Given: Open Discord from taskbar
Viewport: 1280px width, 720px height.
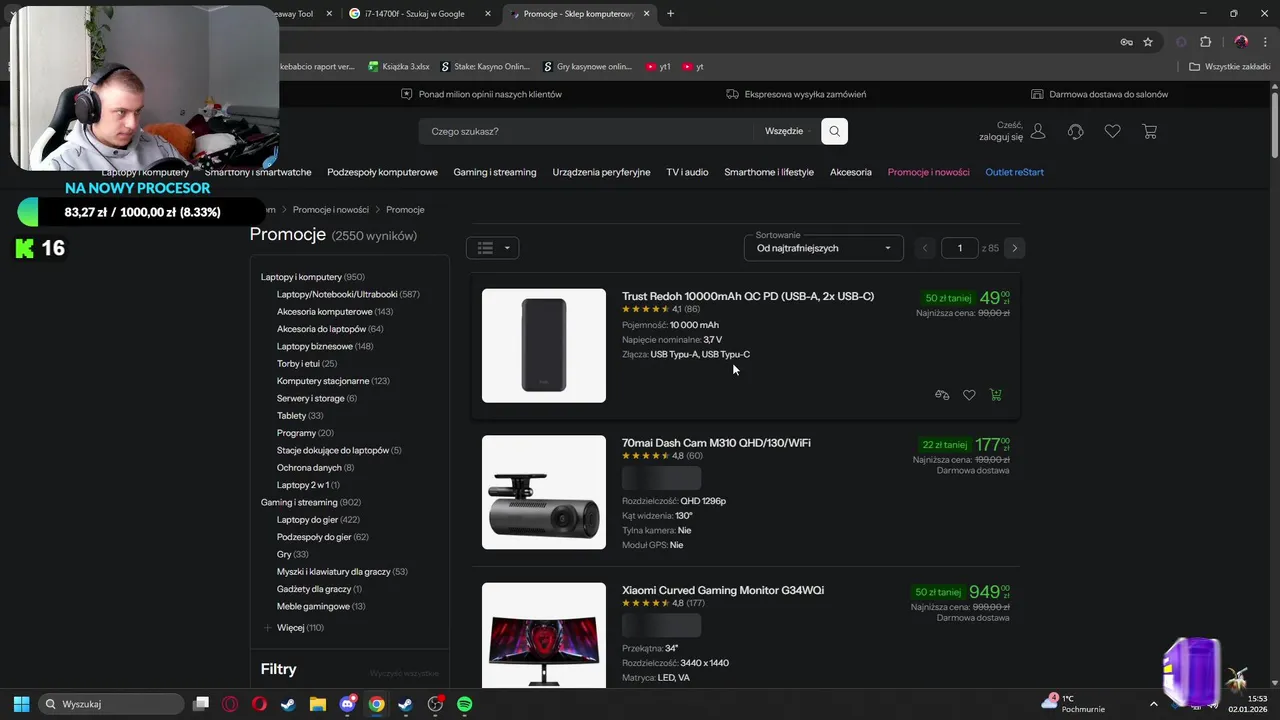Looking at the screenshot, I should pos(347,704).
